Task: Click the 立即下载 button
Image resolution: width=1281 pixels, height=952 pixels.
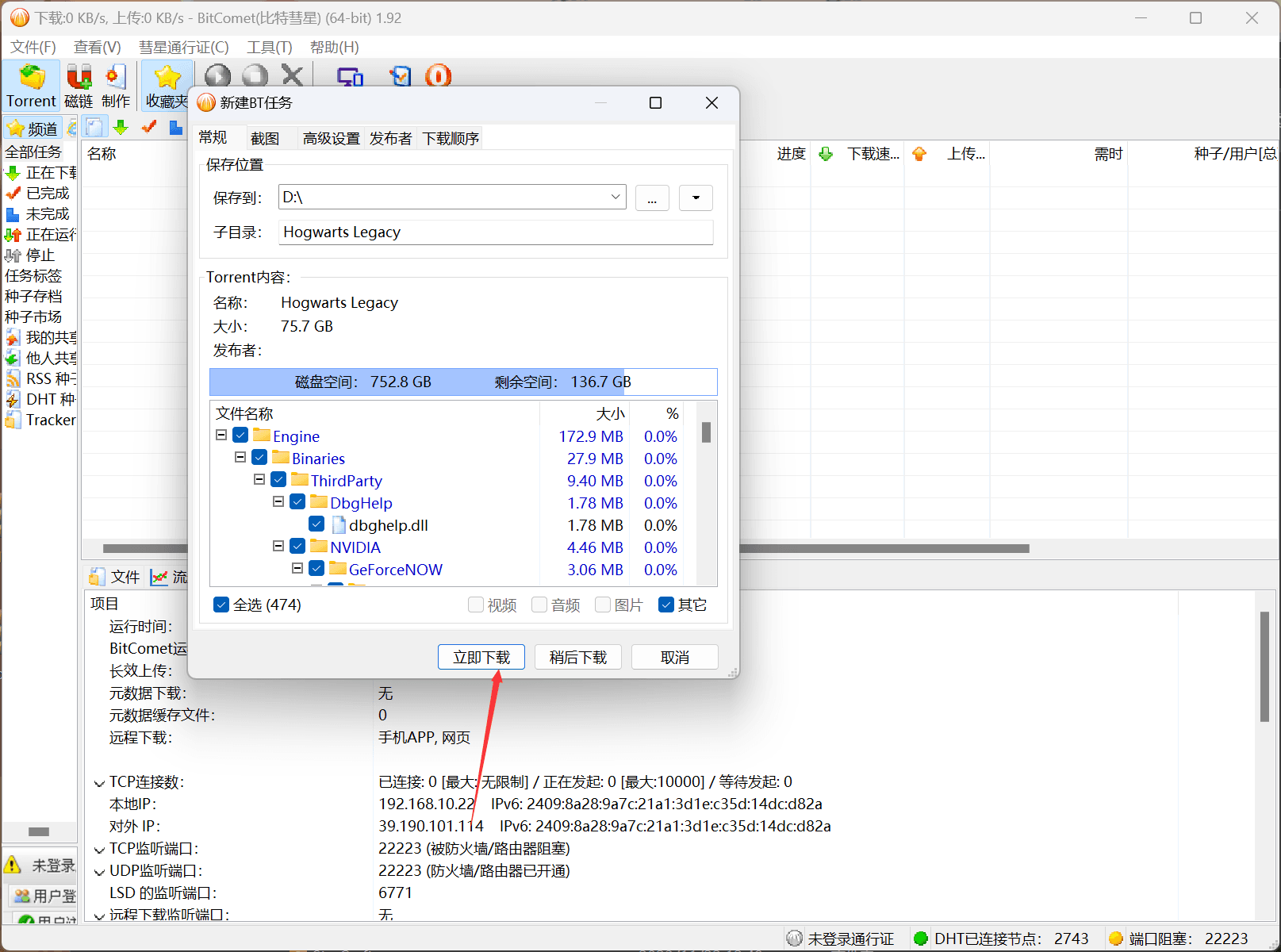Action: (x=481, y=657)
